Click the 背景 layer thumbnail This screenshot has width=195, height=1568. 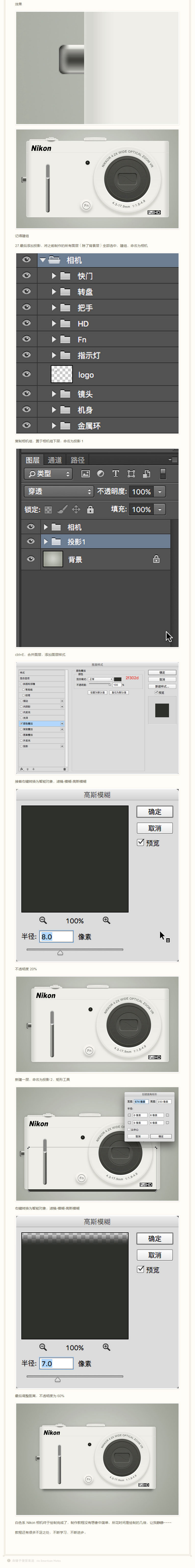click(x=53, y=559)
